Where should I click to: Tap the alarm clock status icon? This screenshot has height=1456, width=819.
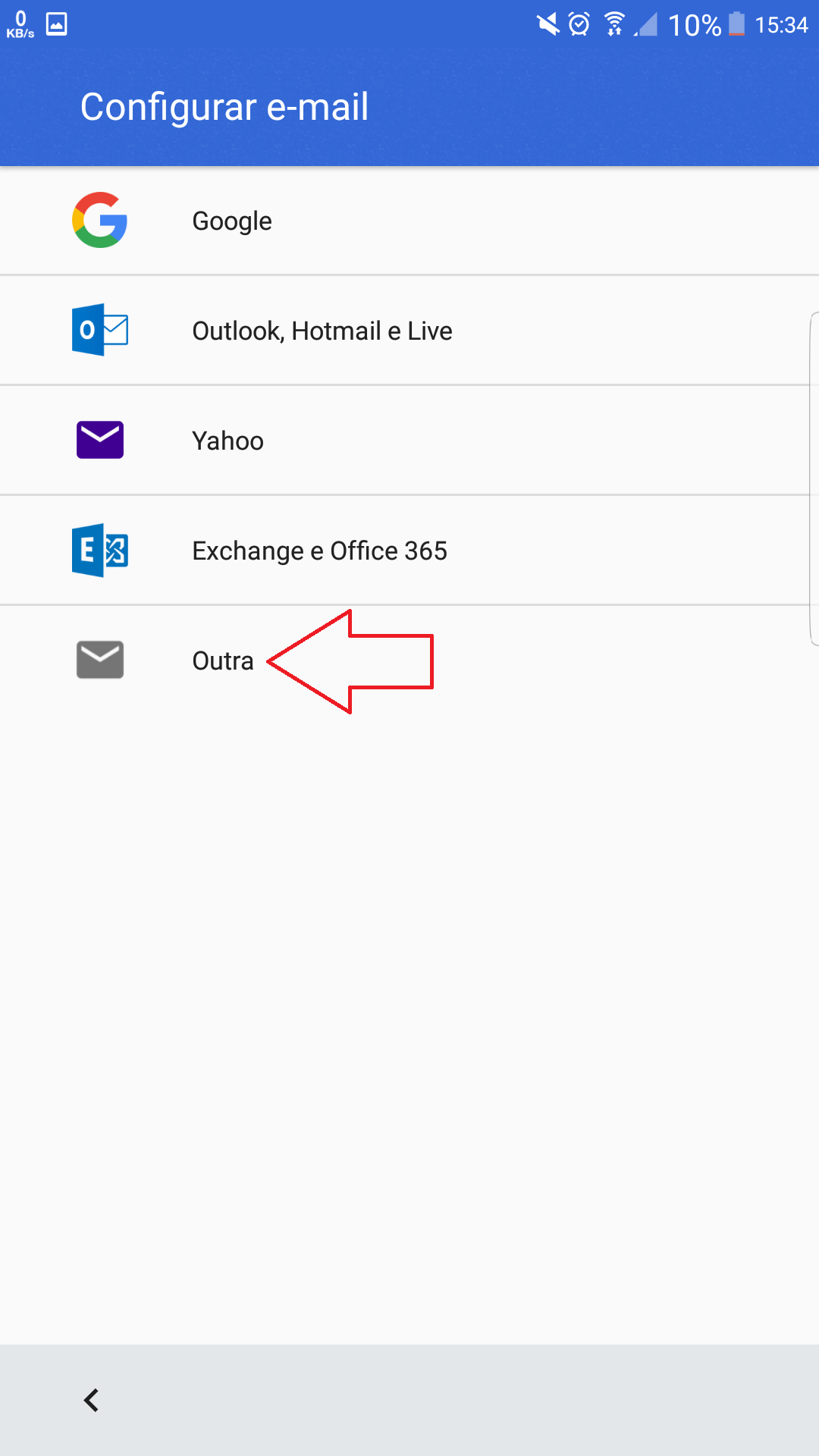coord(579,24)
